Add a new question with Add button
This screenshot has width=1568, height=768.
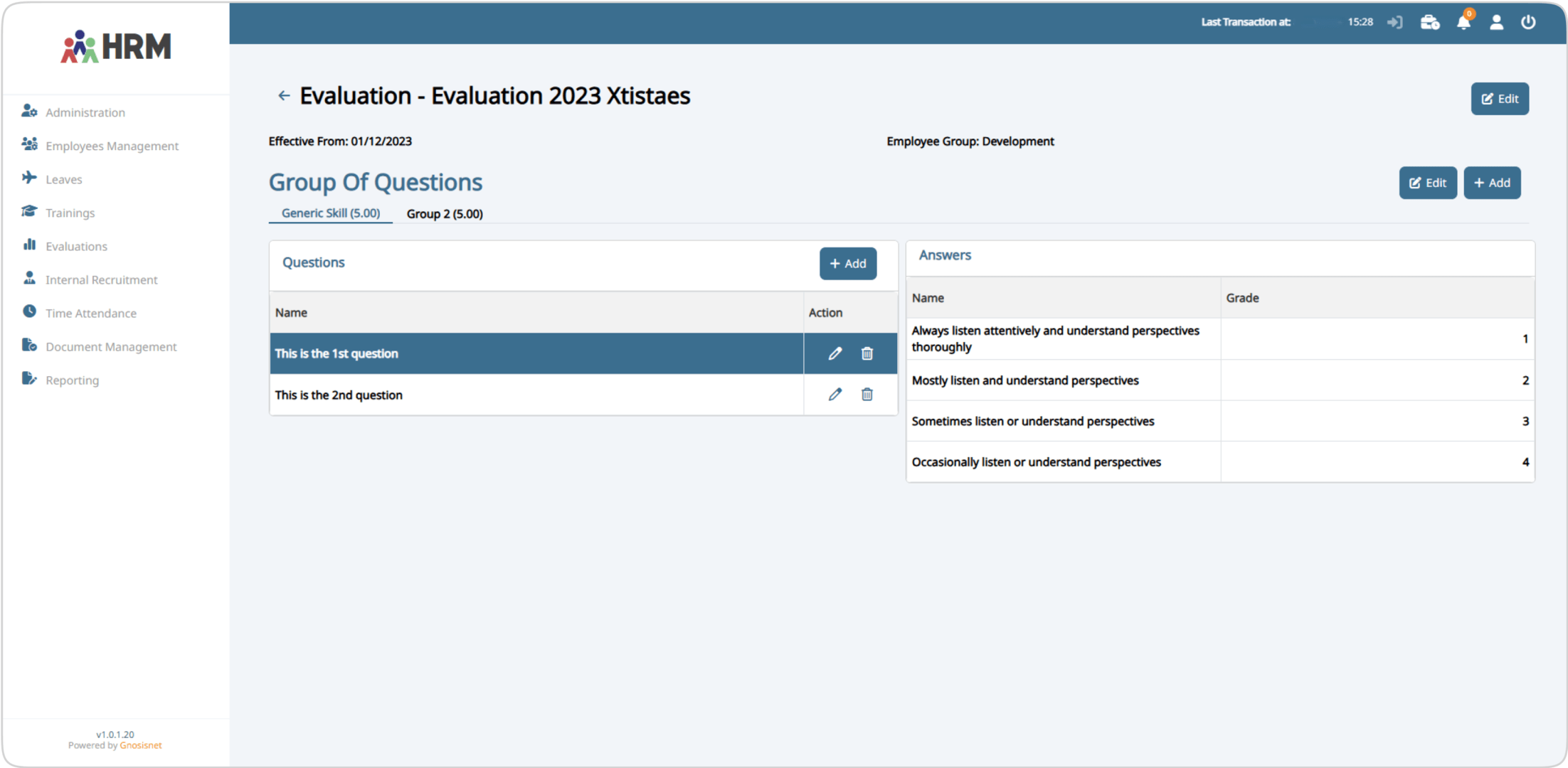(x=847, y=264)
